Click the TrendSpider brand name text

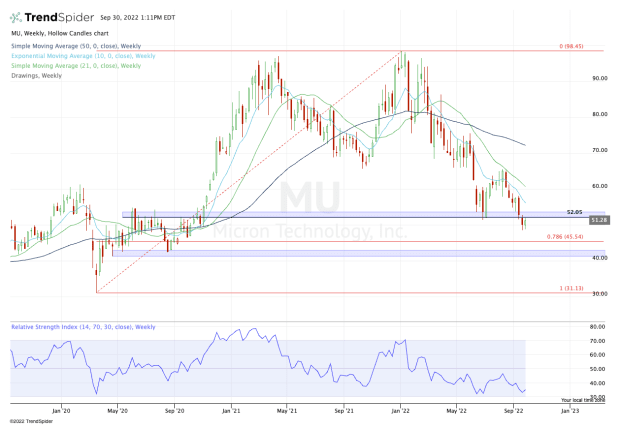coord(59,17)
